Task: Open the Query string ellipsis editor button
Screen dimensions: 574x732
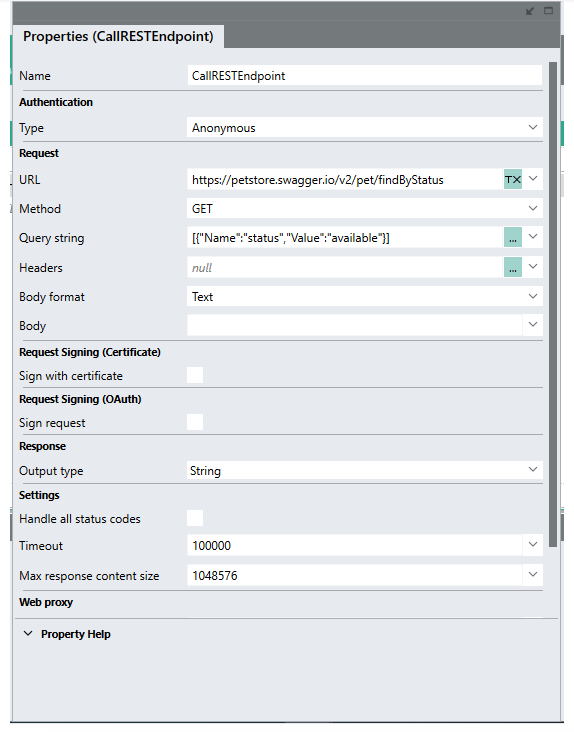Action: tap(512, 238)
